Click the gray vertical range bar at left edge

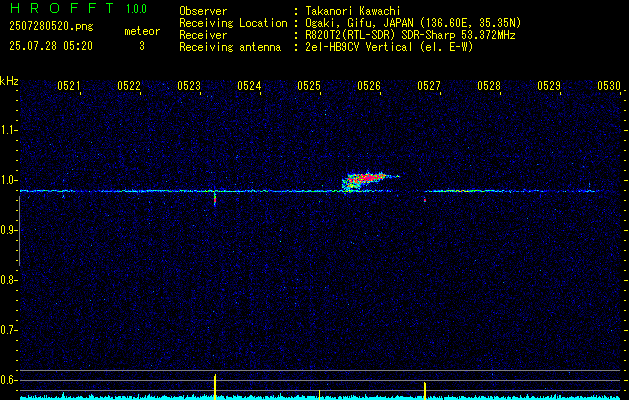pos(19,231)
